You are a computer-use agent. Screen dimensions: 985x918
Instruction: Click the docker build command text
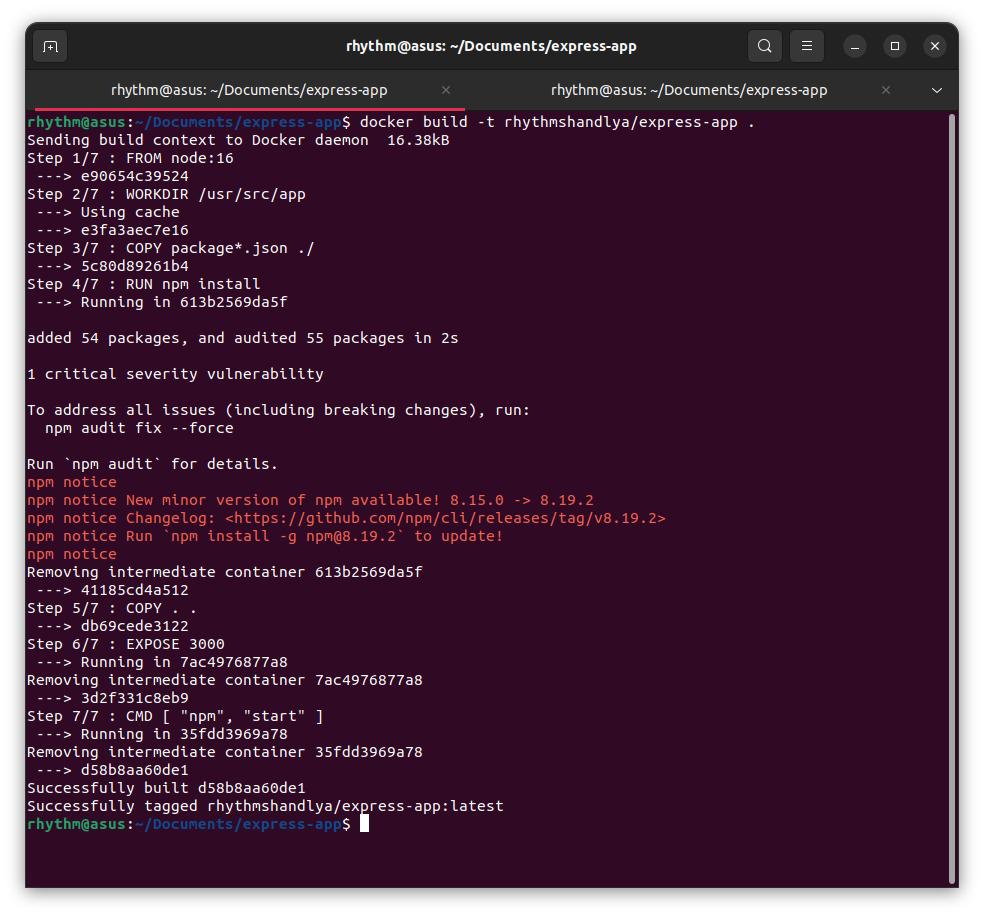(x=556, y=122)
